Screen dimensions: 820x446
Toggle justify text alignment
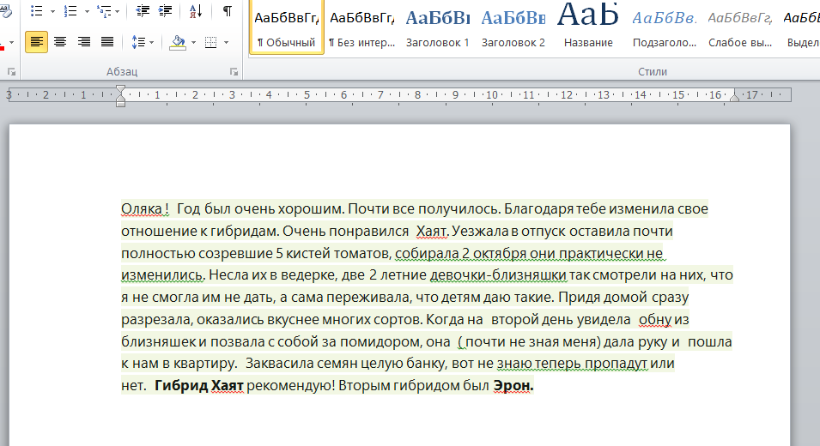click(x=107, y=42)
